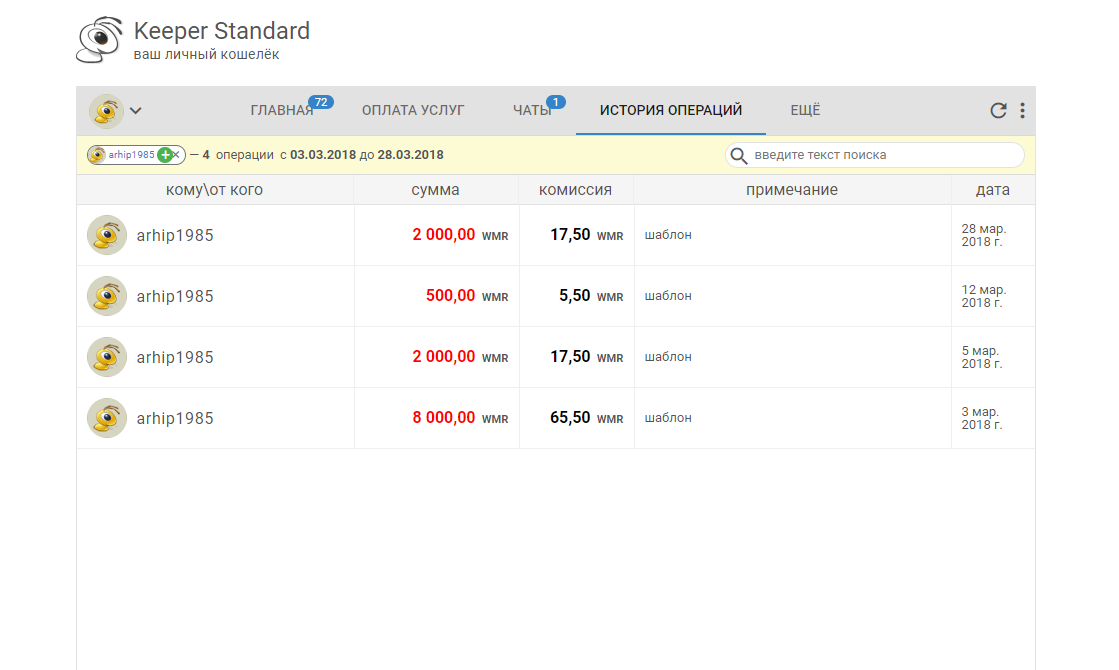Click the 1 badge on ЧАТЫ
Viewport: 1119px width, 670px height.
[x=556, y=102]
